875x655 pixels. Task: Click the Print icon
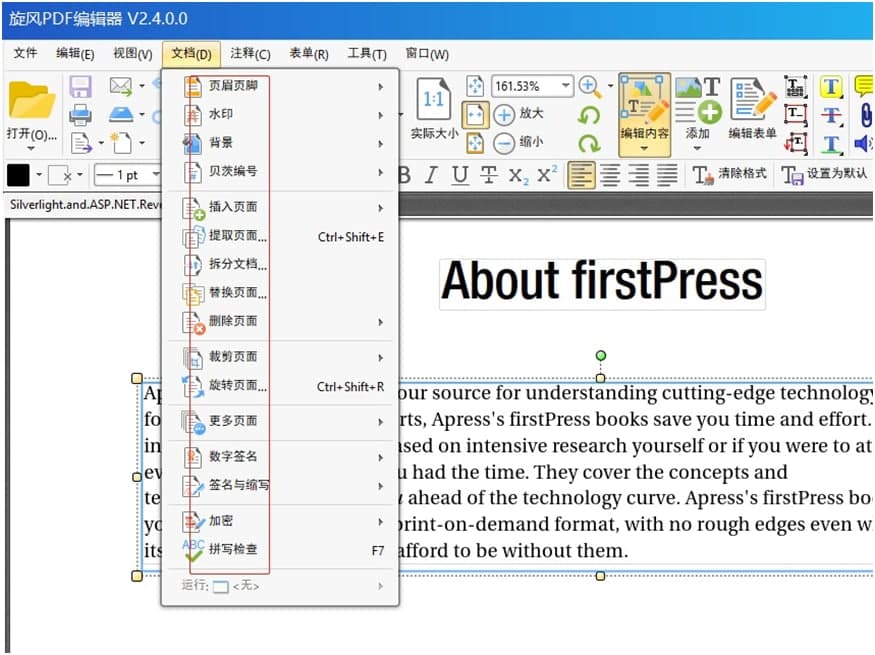tap(80, 115)
